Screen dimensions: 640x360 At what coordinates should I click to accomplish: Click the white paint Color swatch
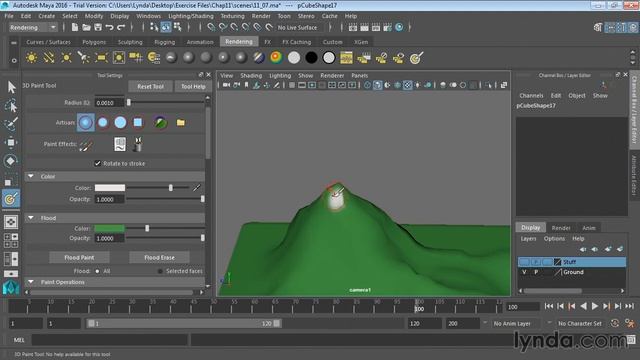[110, 188]
